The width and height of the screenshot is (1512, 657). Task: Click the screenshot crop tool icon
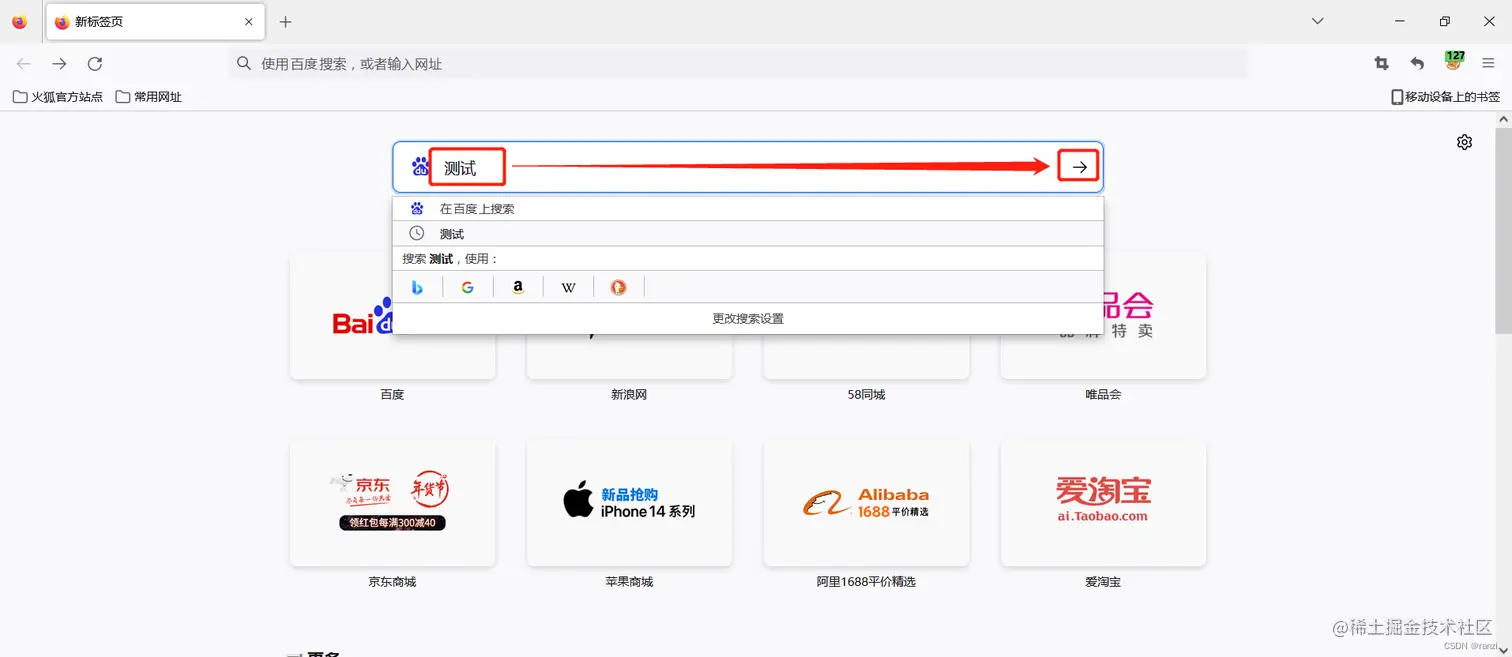pyautogui.click(x=1382, y=64)
